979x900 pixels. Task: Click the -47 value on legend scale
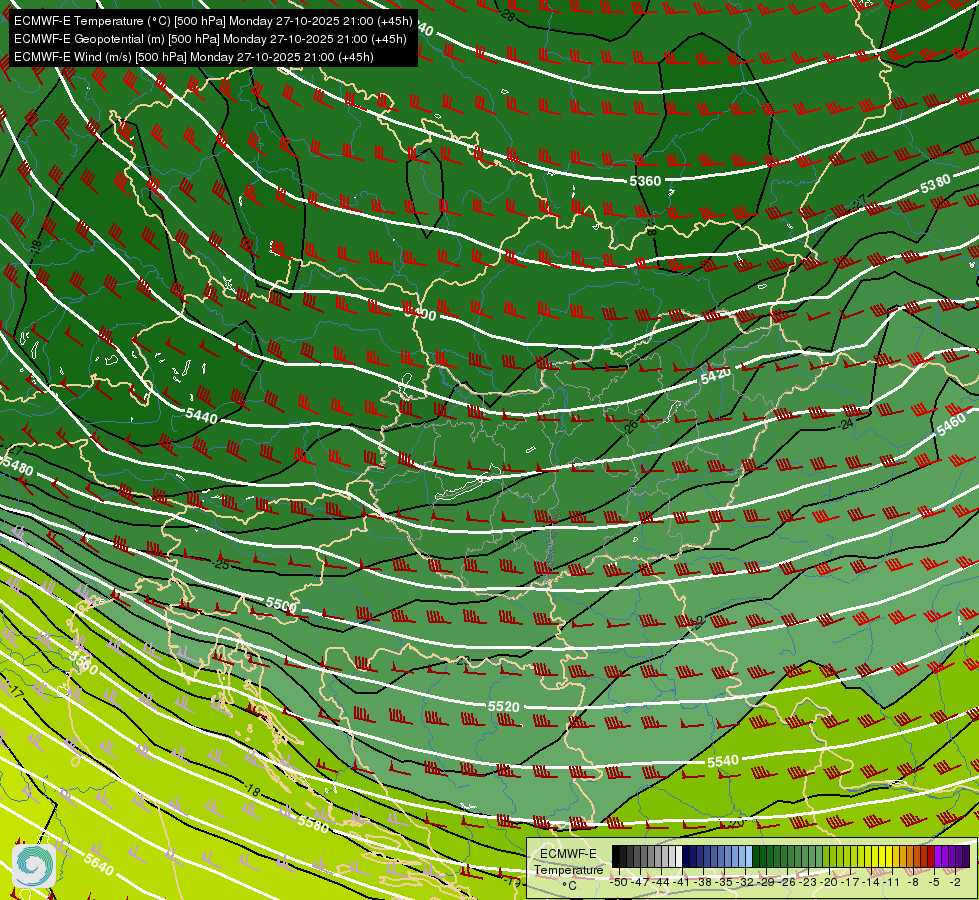(x=641, y=882)
